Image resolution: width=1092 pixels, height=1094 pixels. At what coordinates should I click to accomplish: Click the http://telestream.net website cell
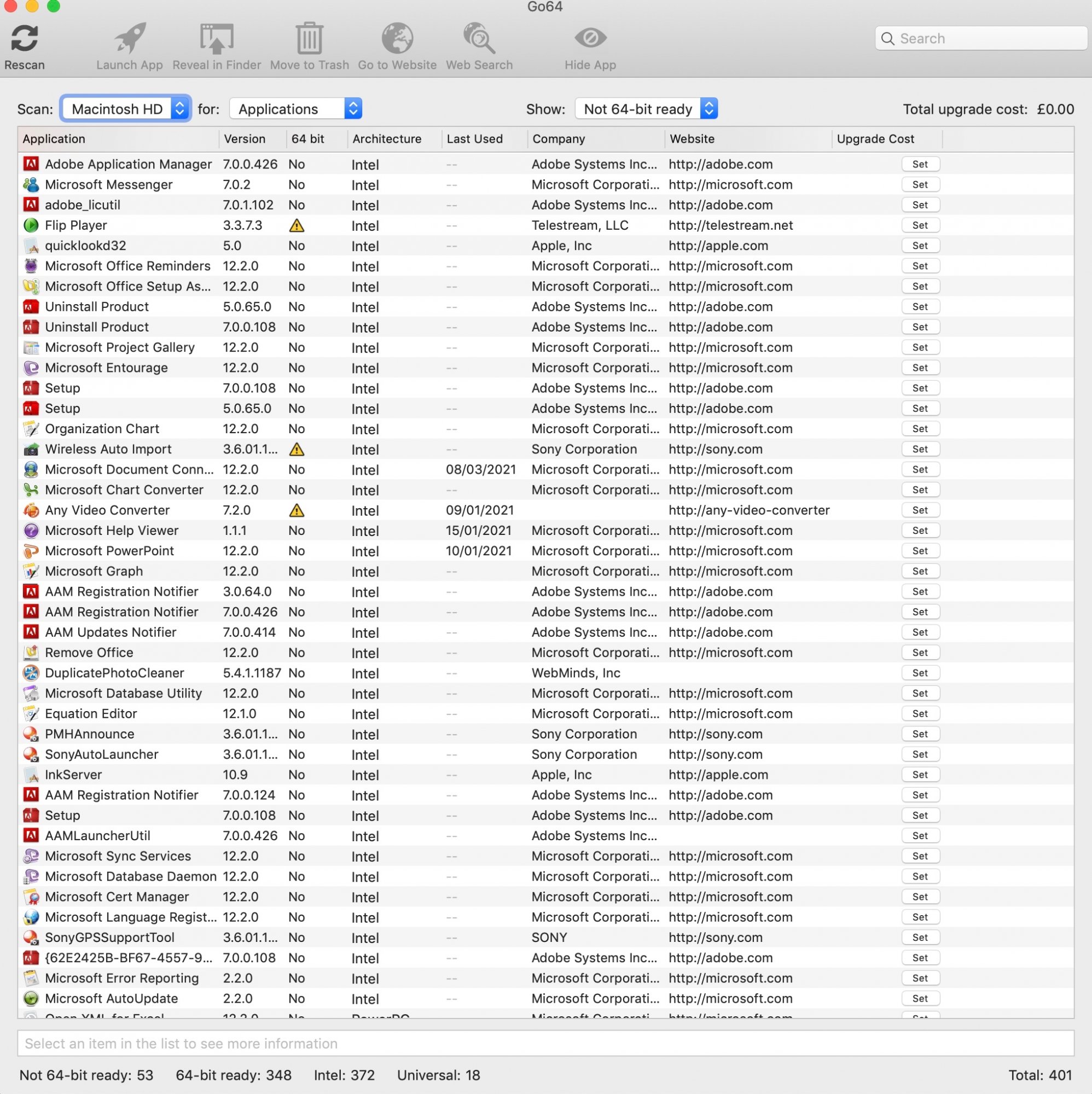pos(730,225)
